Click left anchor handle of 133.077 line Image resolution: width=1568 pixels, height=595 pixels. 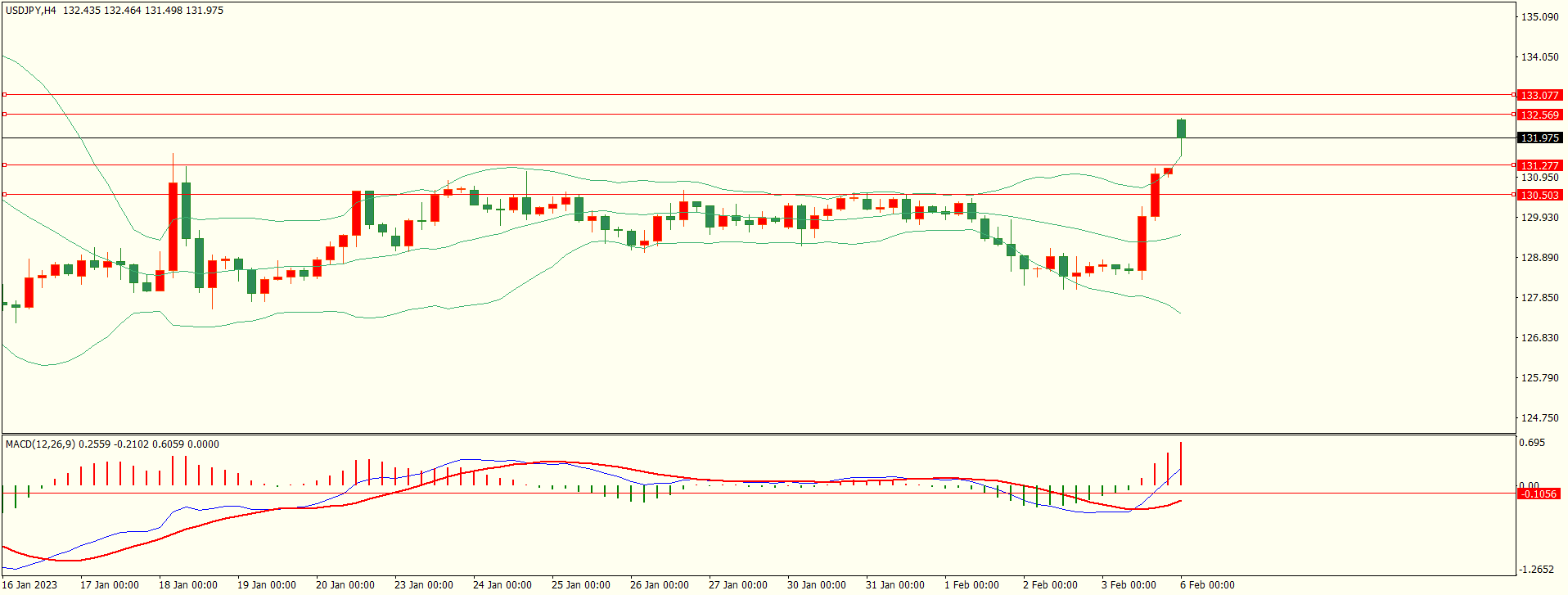click(4, 95)
